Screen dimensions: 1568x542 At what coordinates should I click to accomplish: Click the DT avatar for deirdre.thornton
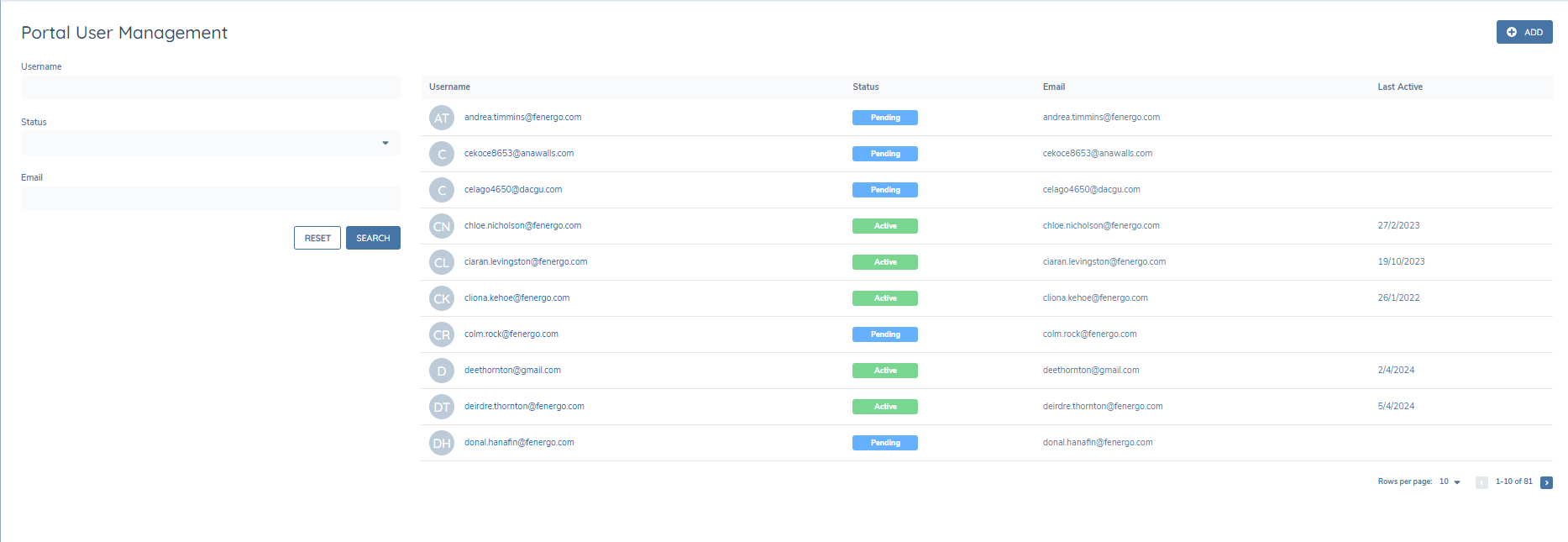click(441, 407)
